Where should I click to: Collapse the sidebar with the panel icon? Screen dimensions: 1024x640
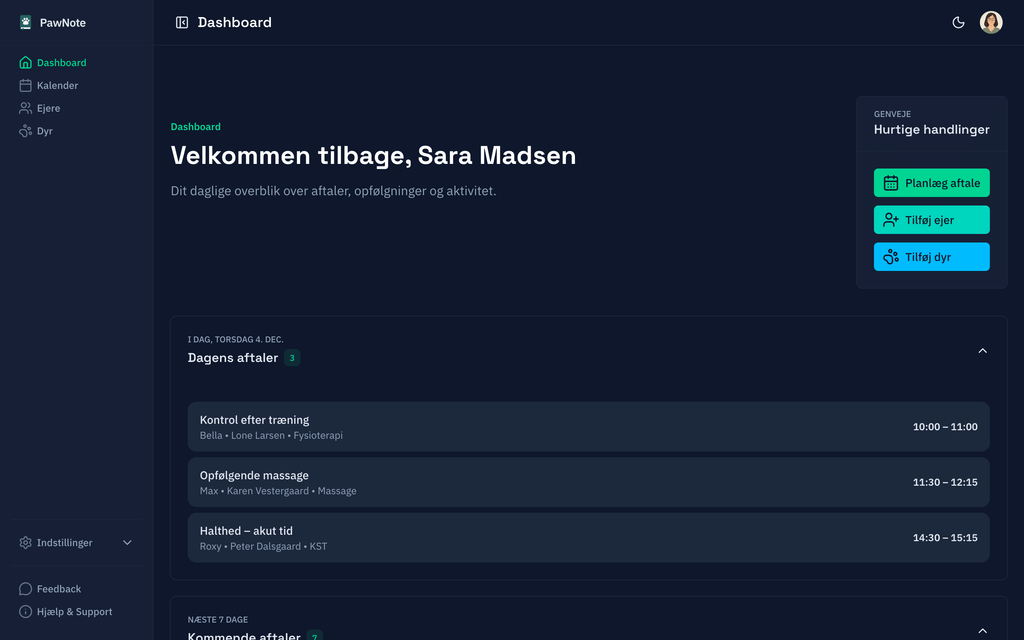(182, 22)
